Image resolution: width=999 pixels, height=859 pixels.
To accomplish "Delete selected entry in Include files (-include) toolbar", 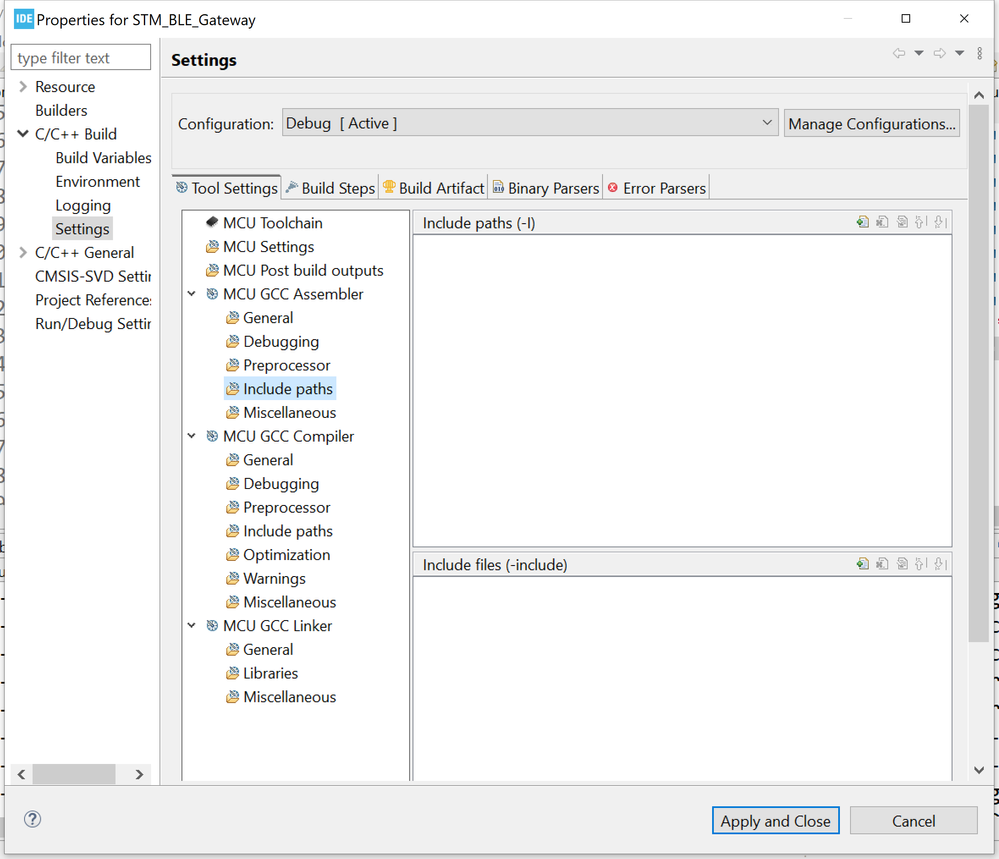I will (882, 564).
